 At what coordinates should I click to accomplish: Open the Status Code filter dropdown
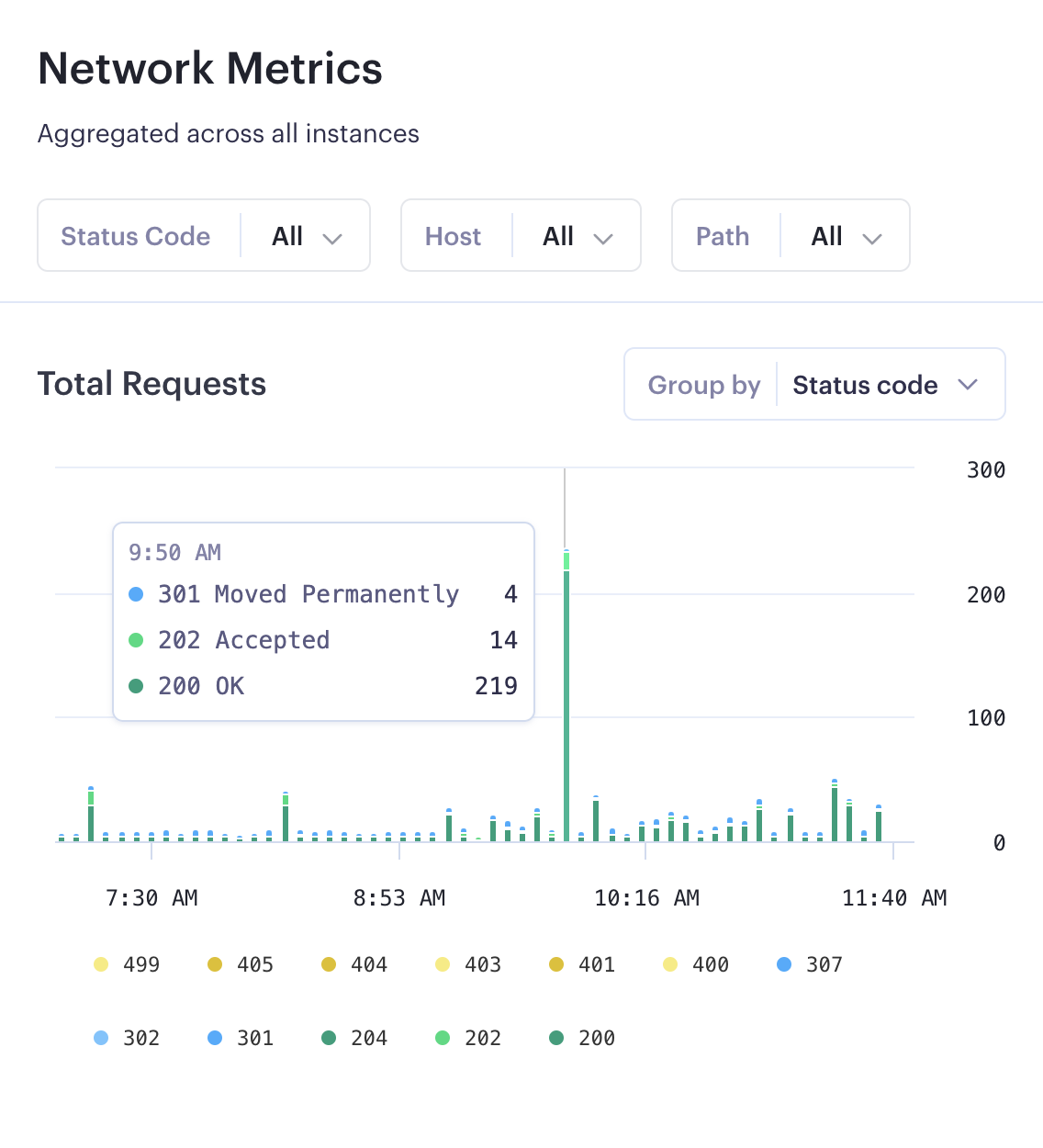point(304,235)
